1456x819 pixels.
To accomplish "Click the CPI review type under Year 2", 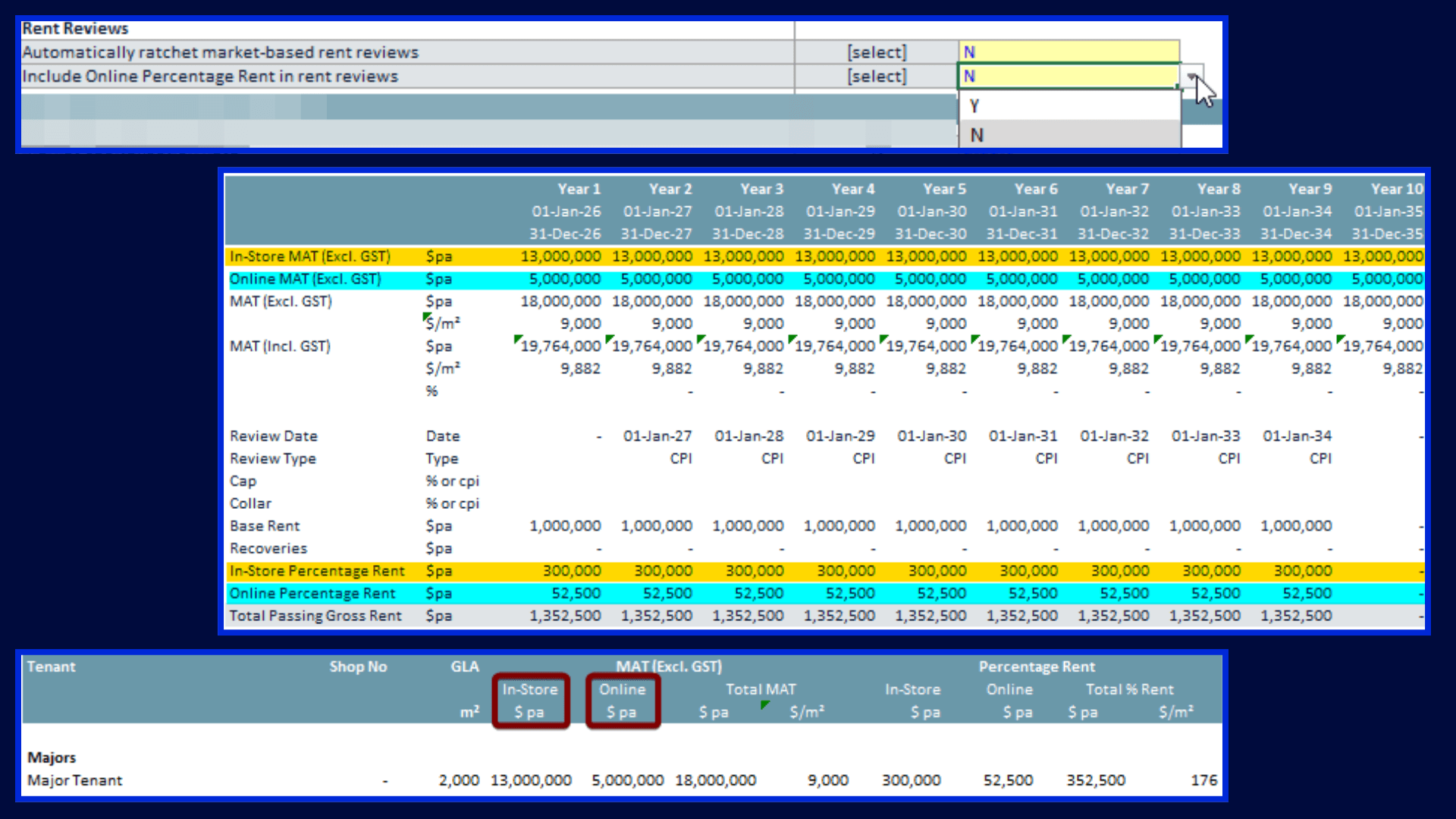I will (x=680, y=458).
